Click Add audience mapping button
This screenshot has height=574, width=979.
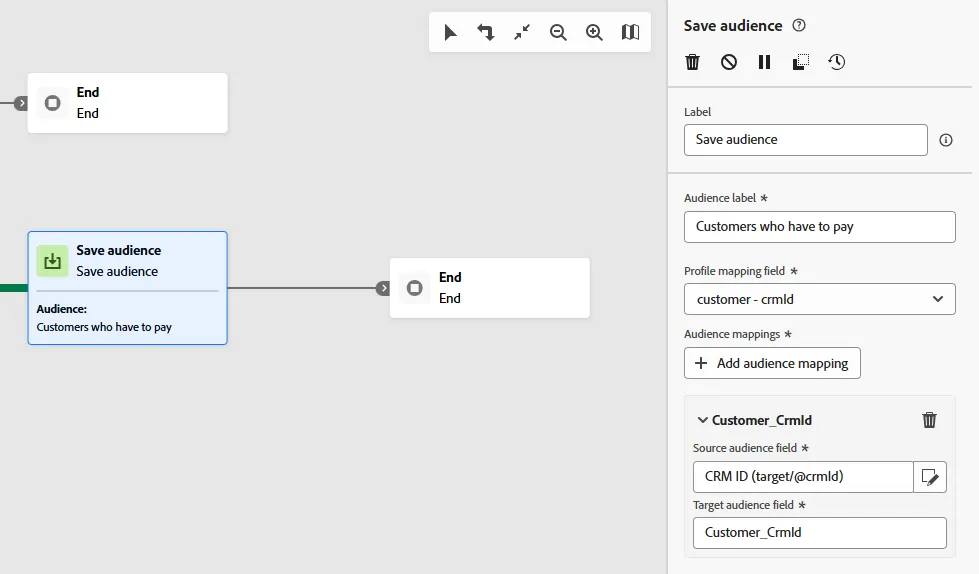[772, 363]
